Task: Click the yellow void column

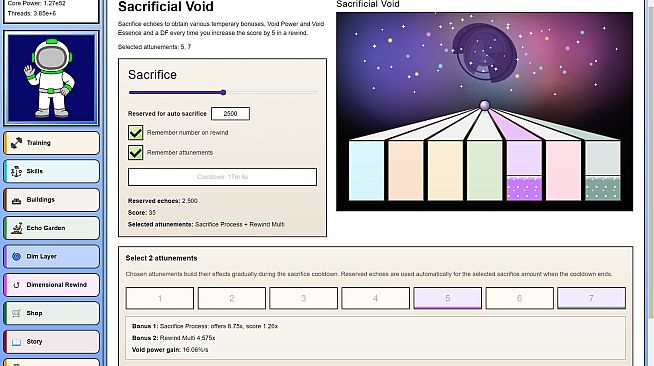Action: [445, 170]
